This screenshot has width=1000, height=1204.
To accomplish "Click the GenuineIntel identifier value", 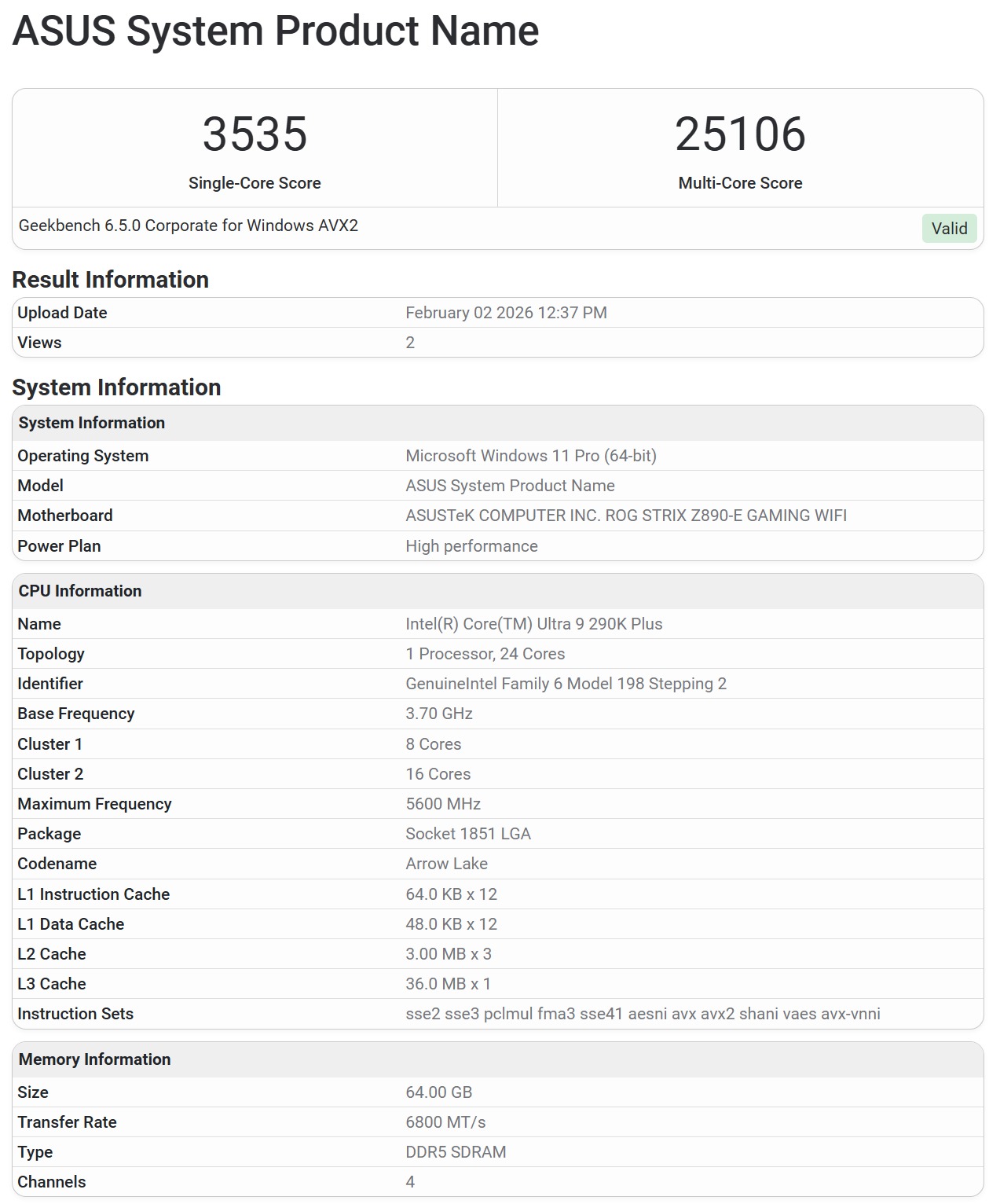I will click(566, 684).
